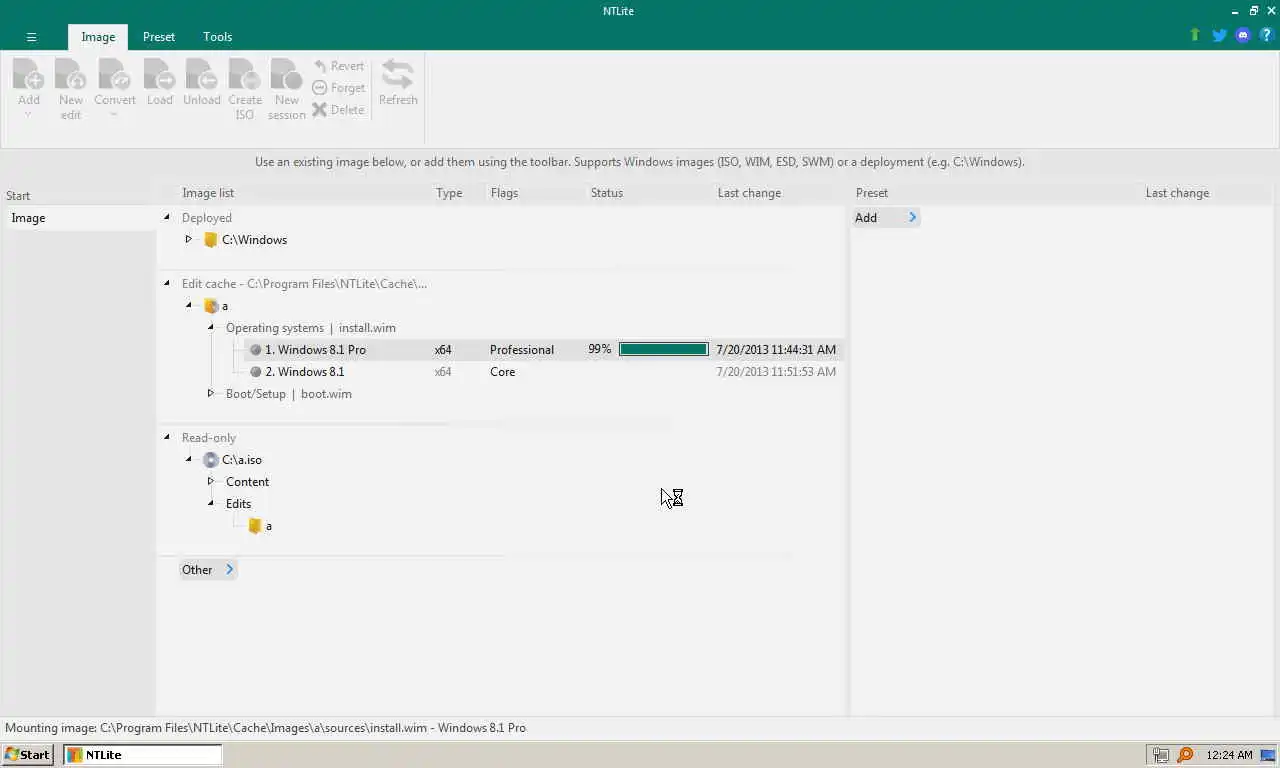This screenshot has width=1280, height=768.
Task: Collapse the 'a' edit cache node
Action: (x=188, y=305)
